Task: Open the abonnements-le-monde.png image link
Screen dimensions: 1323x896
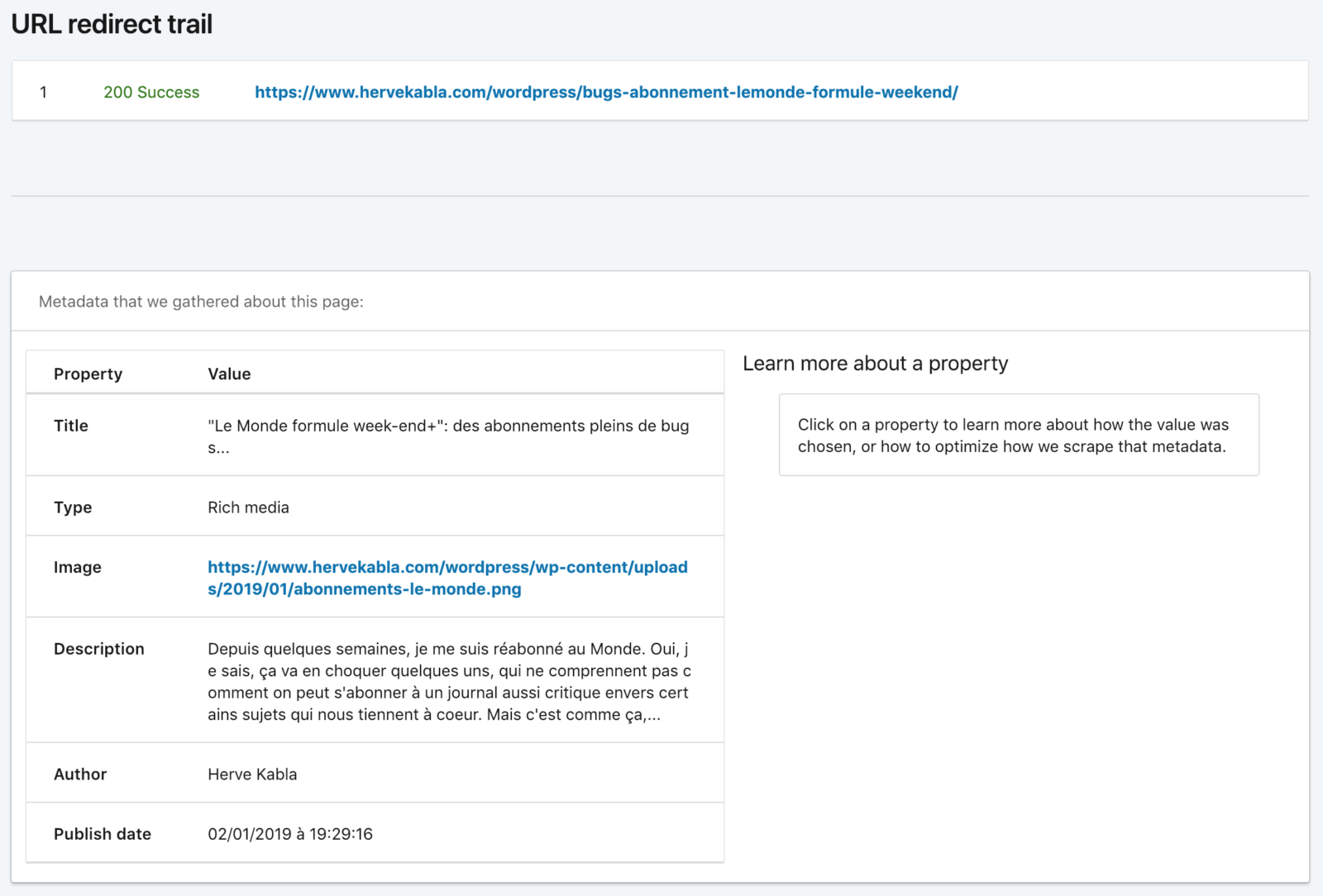Action: point(447,578)
